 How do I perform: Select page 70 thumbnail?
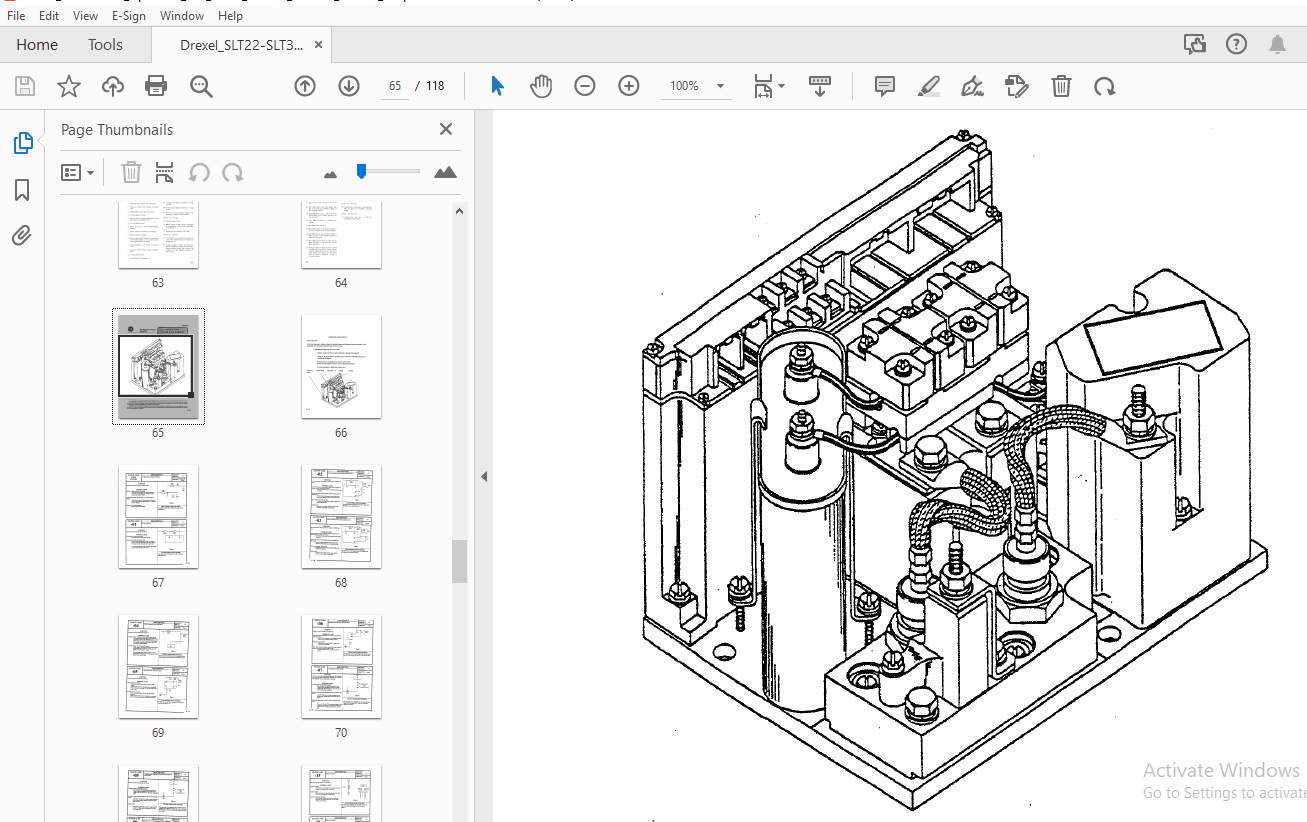pyautogui.click(x=341, y=666)
